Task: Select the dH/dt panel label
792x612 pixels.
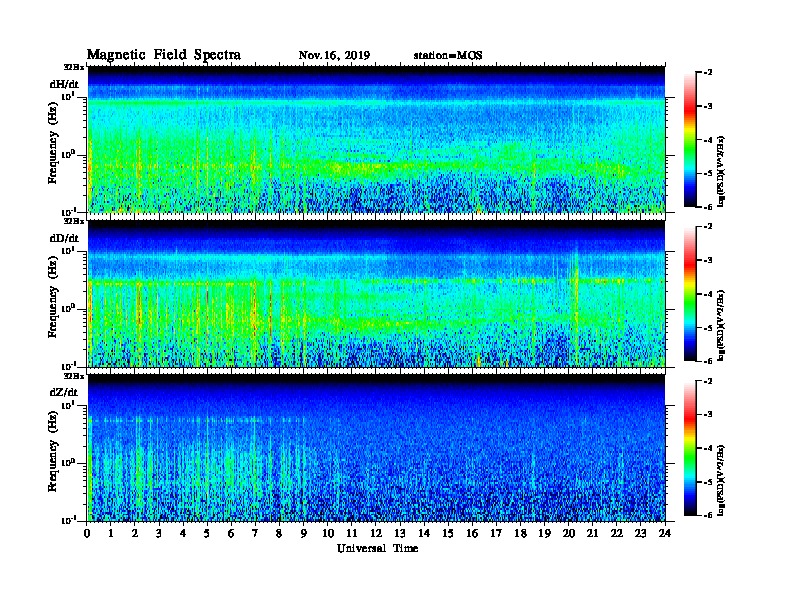Action: click(64, 84)
